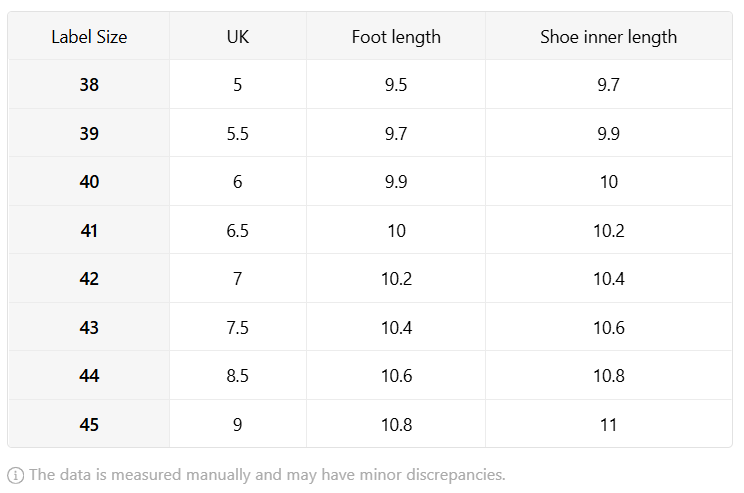Click the info icon beside the disclaimer

[15, 475]
